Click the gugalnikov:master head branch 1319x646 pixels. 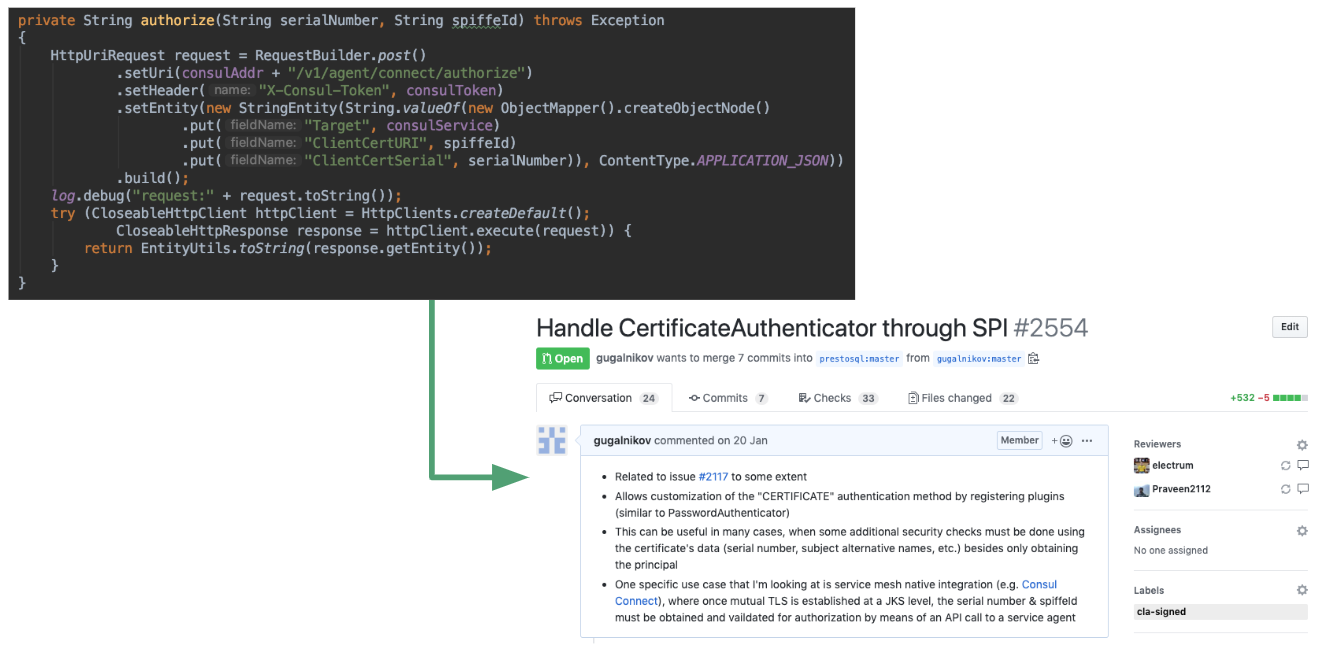979,359
